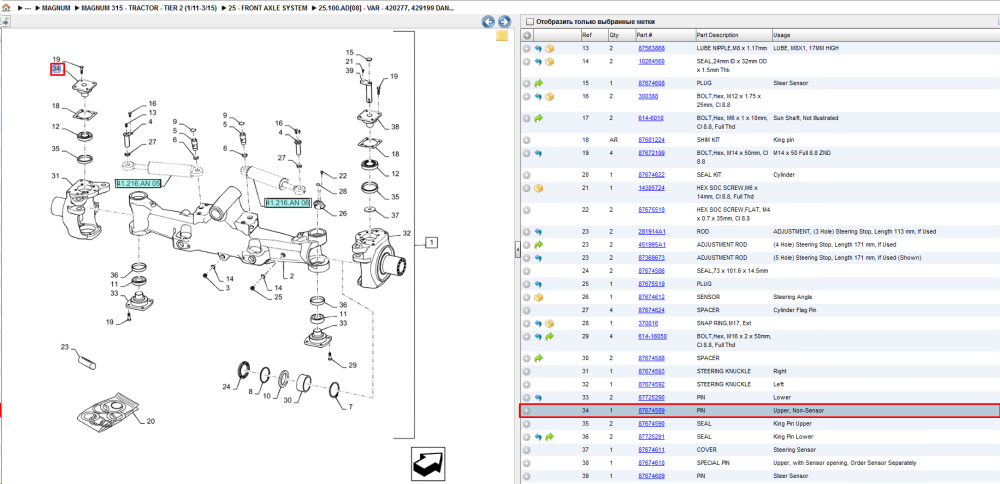Click blue arrow icon on ref 19 row
Viewport: 1000px width, 484px height.
538,154
